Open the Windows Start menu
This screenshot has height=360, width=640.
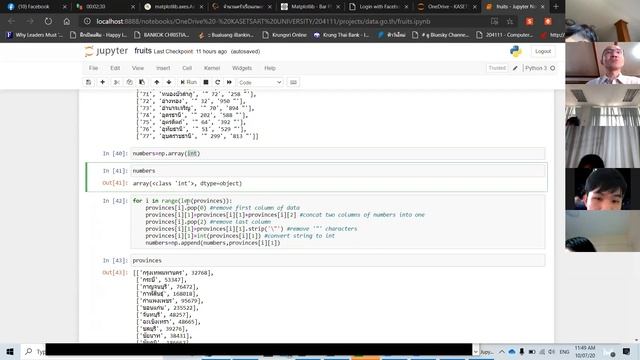coord(10,351)
